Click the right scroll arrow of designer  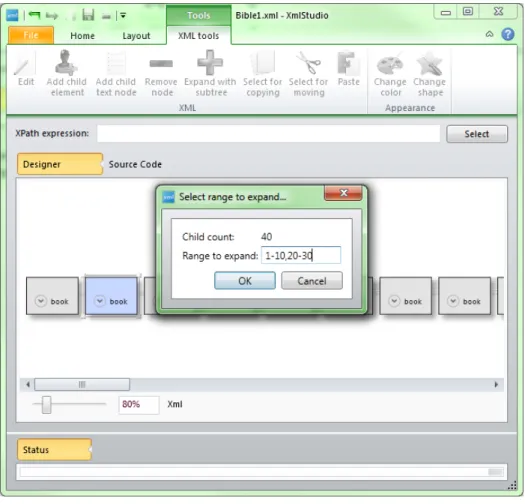(496, 384)
